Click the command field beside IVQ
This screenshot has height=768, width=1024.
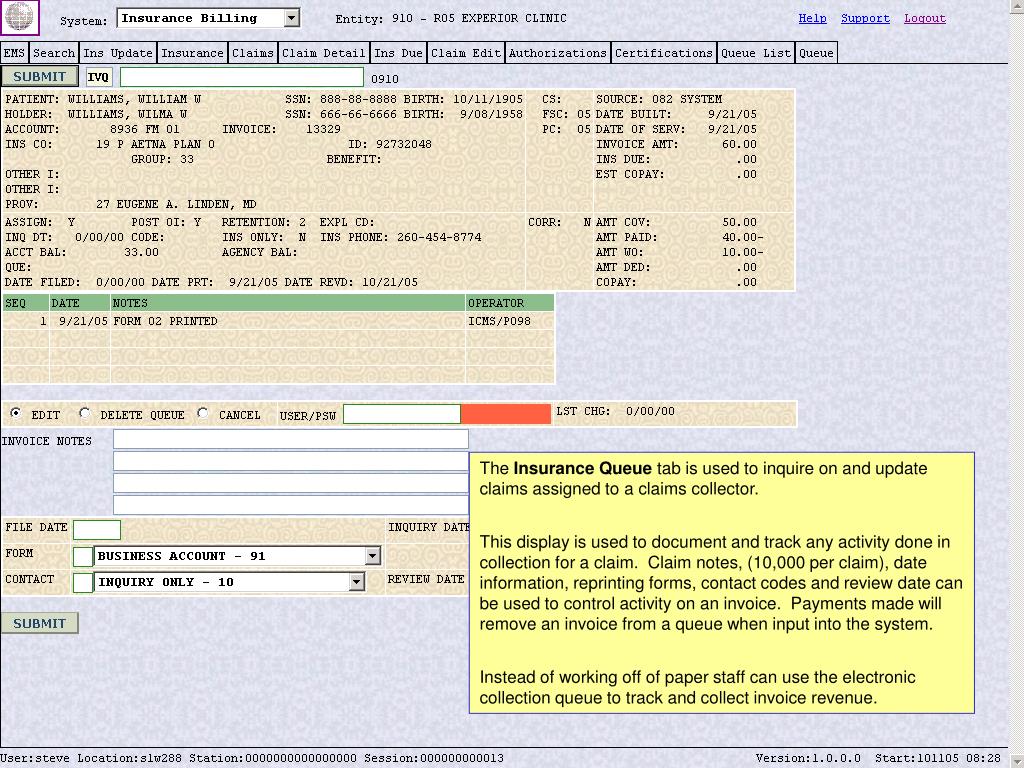coord(242,77)
